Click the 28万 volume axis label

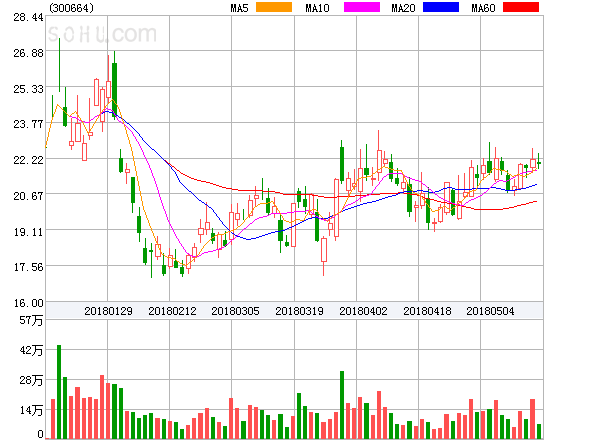[31, 380]
